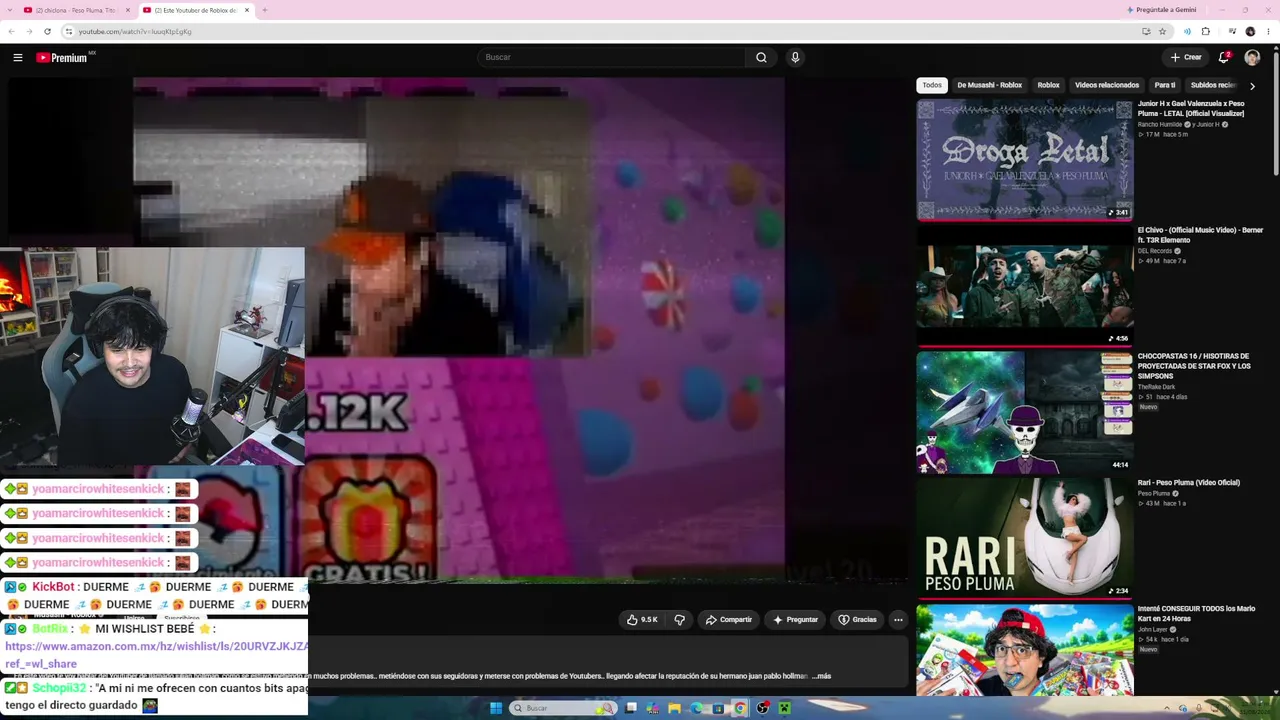Open 'CHOCOPASTAS 16' video title
The image size is (1280, 720).
point(1194,366)
